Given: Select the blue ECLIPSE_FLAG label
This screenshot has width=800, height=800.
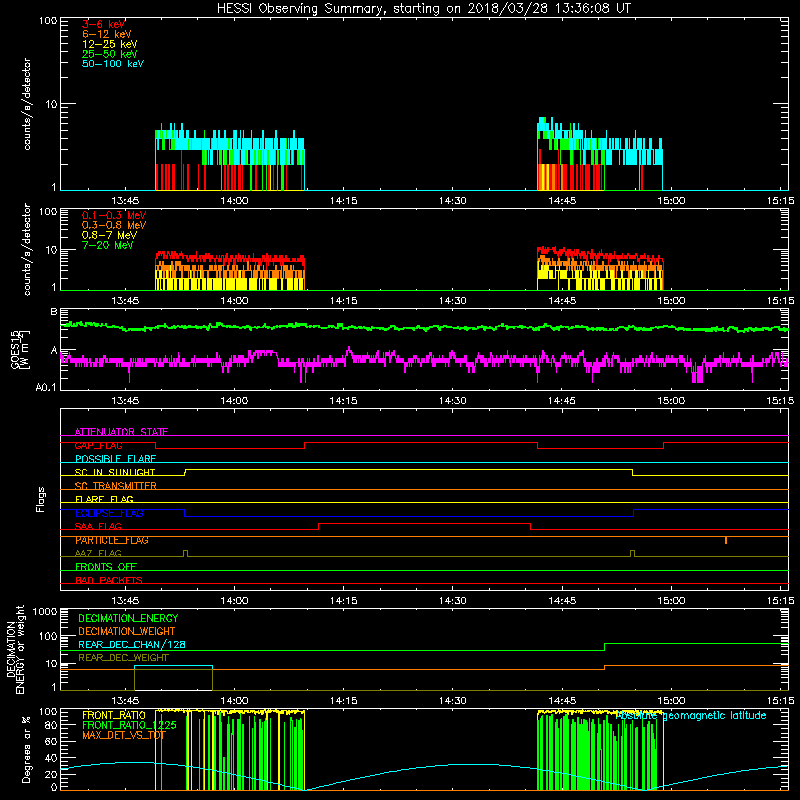Looking at the screenshot, I should click(x=109, y=513).
